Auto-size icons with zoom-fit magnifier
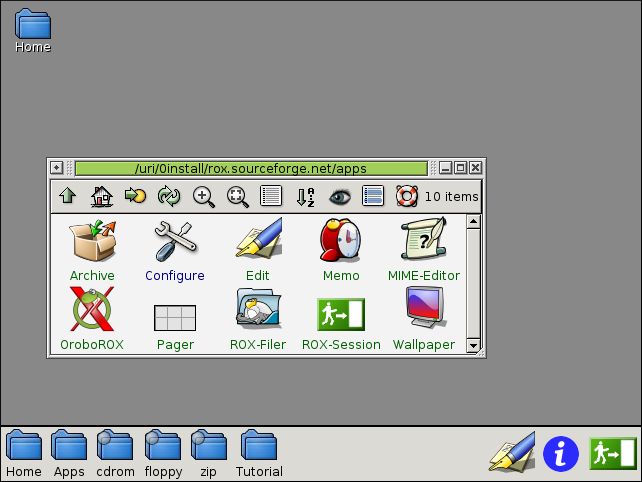642x482 pixels. tap(237, 197)
